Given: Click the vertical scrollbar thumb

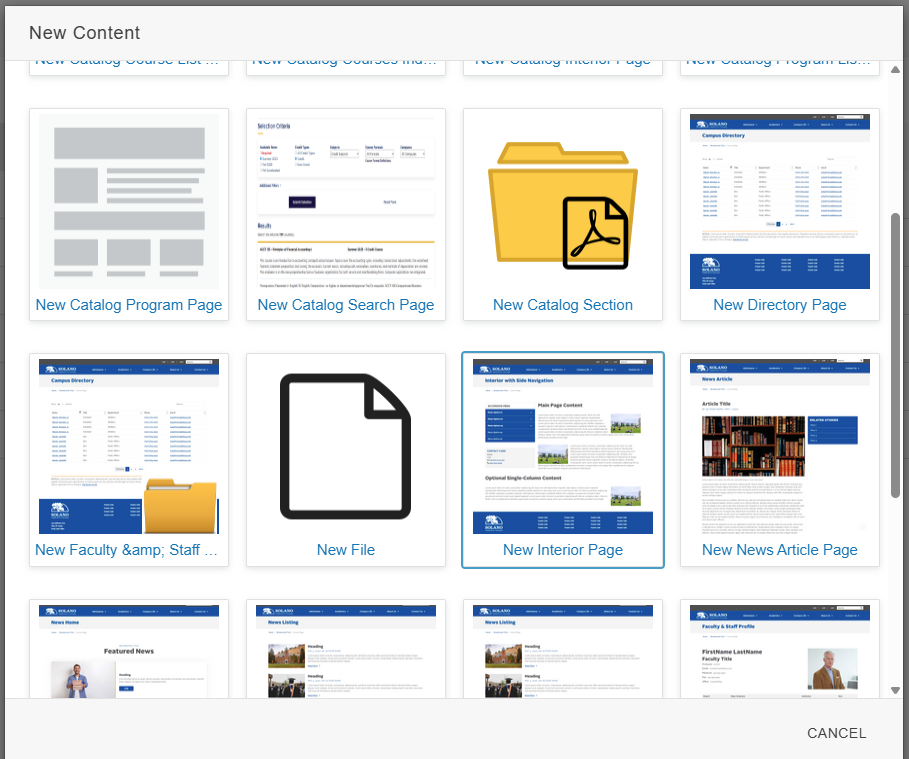Looking at the screenshot, I should click(895, 355).
